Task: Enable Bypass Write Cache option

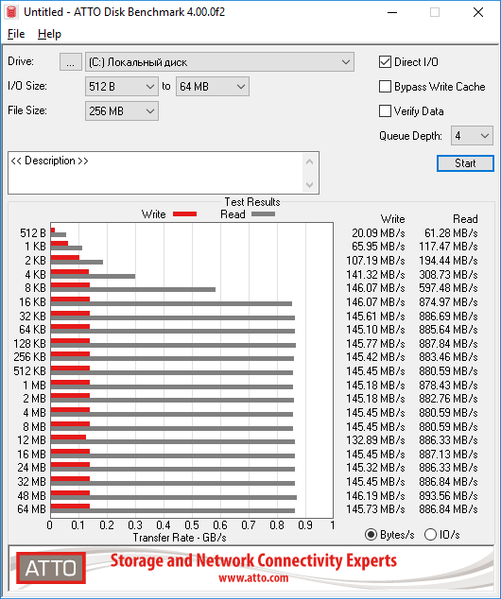Action: pos(385,87)
